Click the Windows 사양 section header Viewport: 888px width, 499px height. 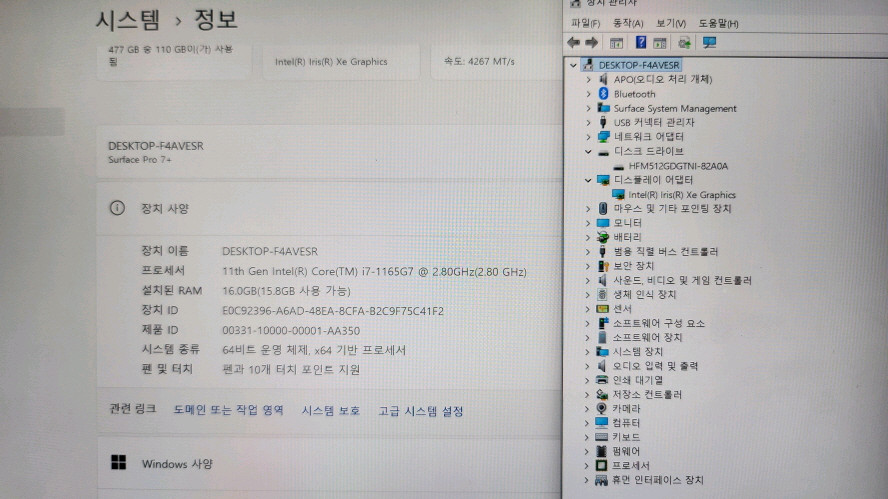tap(328, 463)
